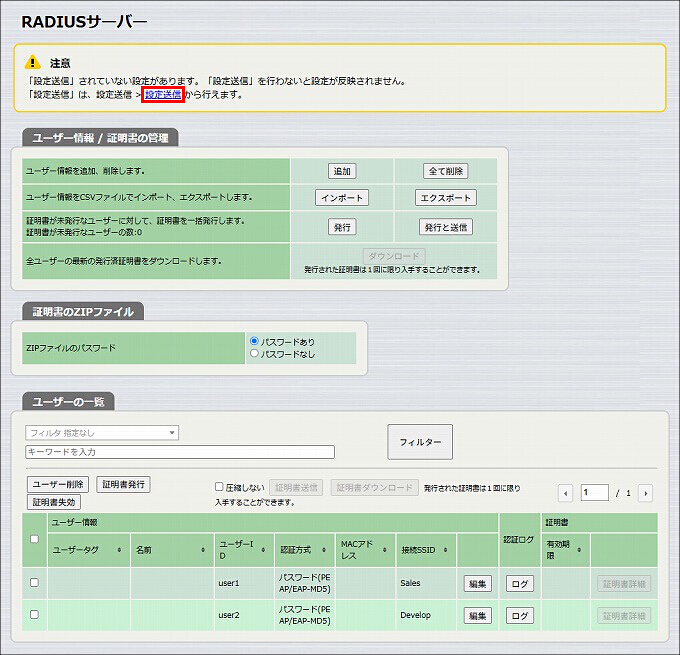Screen dimensions: 680x655
Task: Select the パスワードなし radio option
Action: coord(255,354)
